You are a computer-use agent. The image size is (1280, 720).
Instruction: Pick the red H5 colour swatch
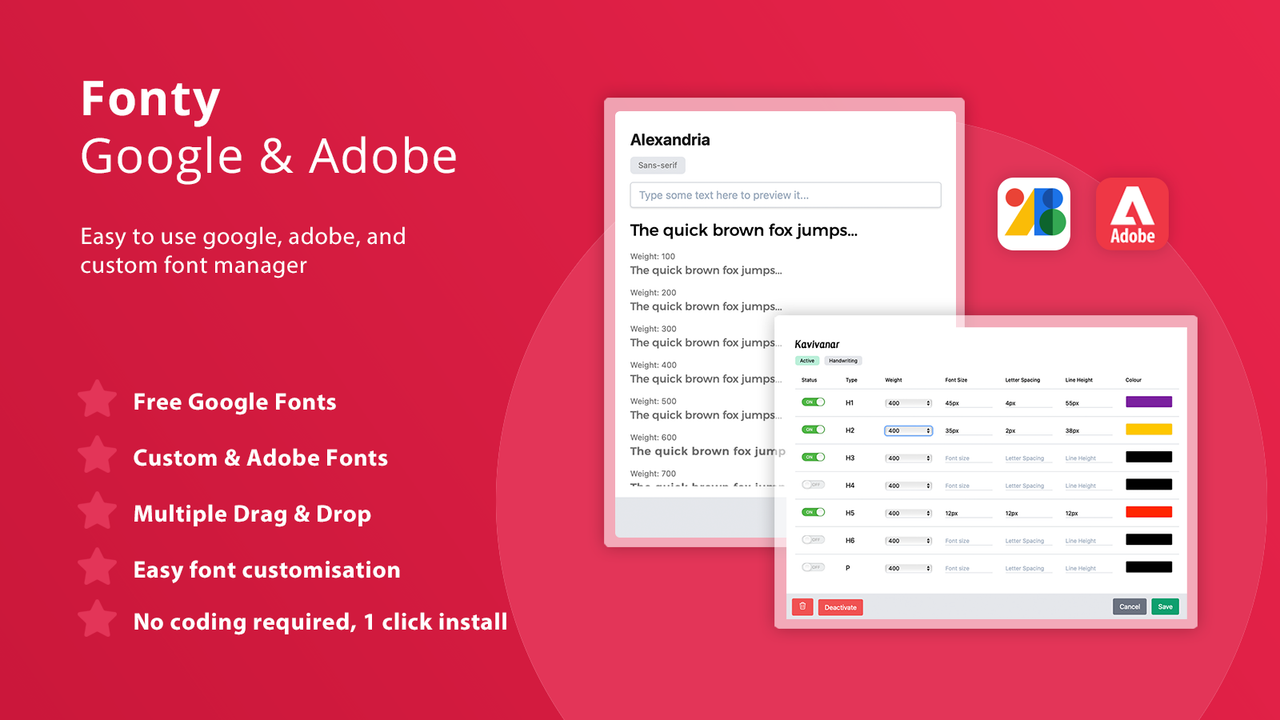[x=1149, y=512]
